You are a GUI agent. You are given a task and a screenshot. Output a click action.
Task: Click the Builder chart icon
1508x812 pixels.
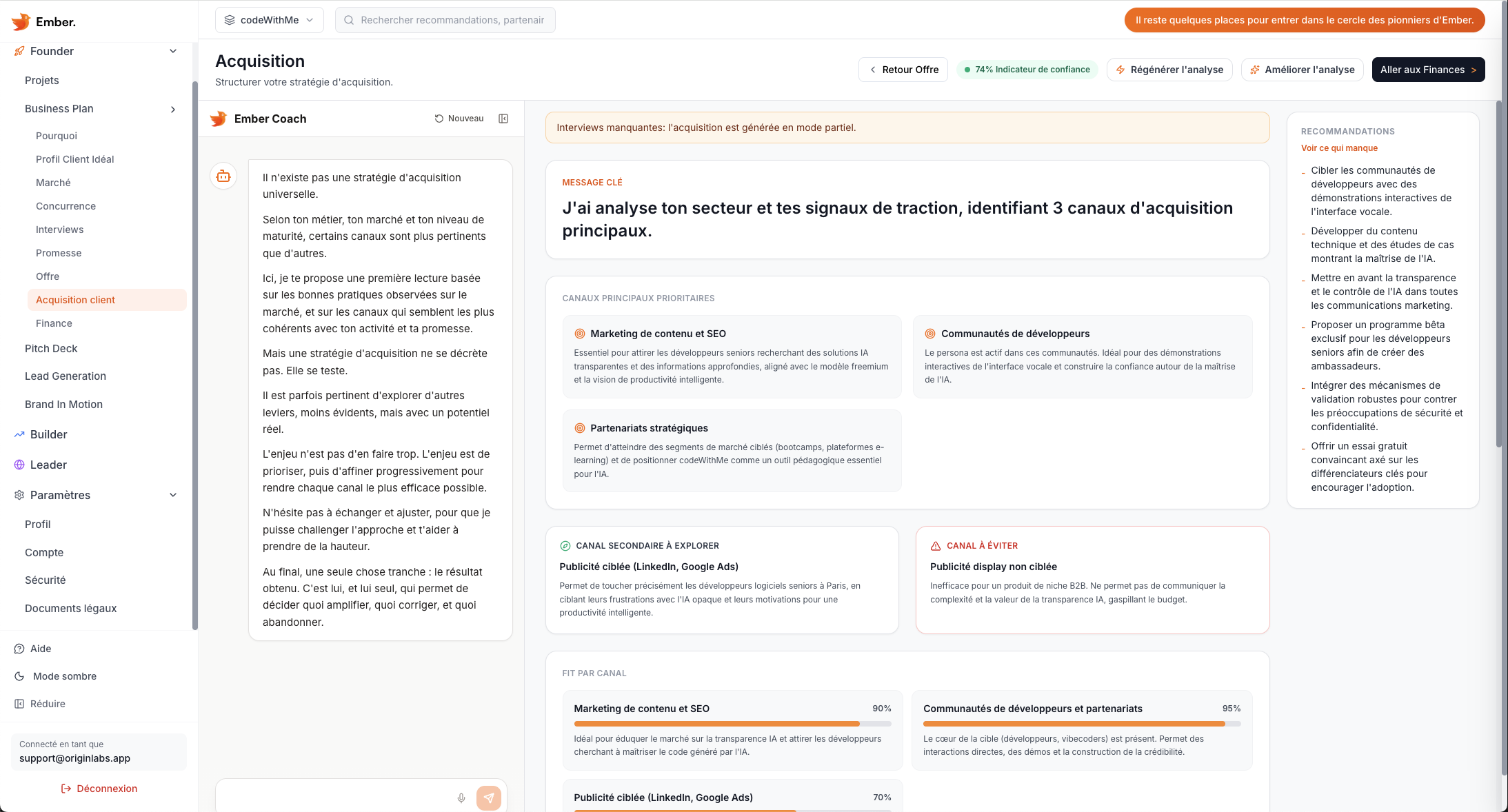(18, 434)
